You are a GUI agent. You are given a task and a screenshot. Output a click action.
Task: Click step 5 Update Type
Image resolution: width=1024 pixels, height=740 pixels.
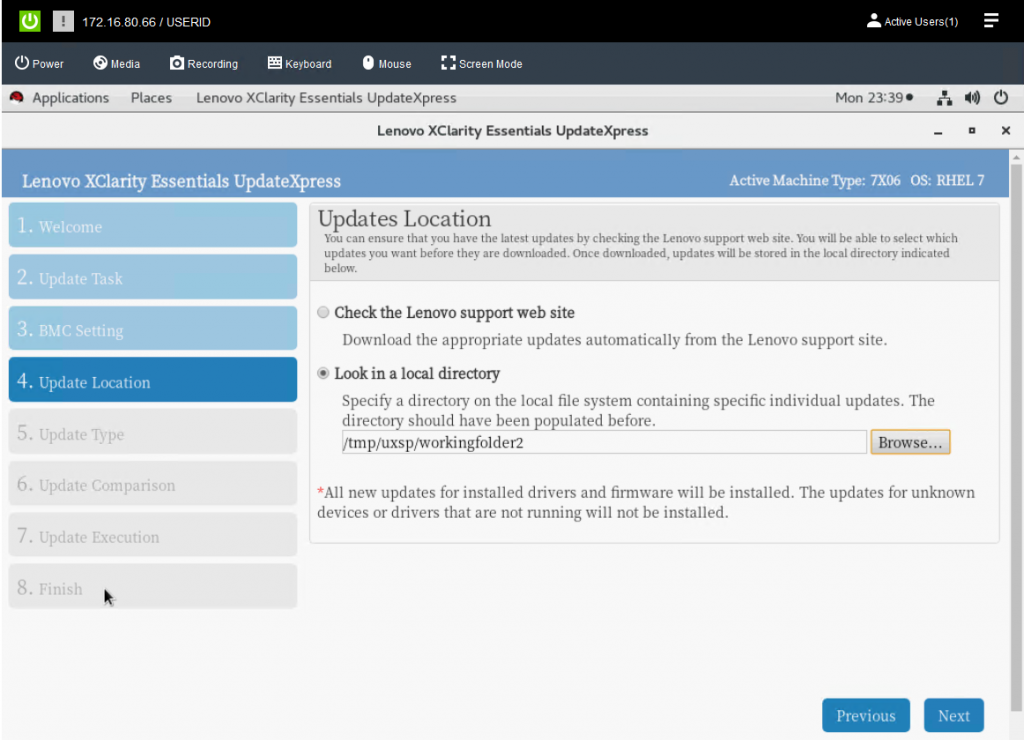153,432
